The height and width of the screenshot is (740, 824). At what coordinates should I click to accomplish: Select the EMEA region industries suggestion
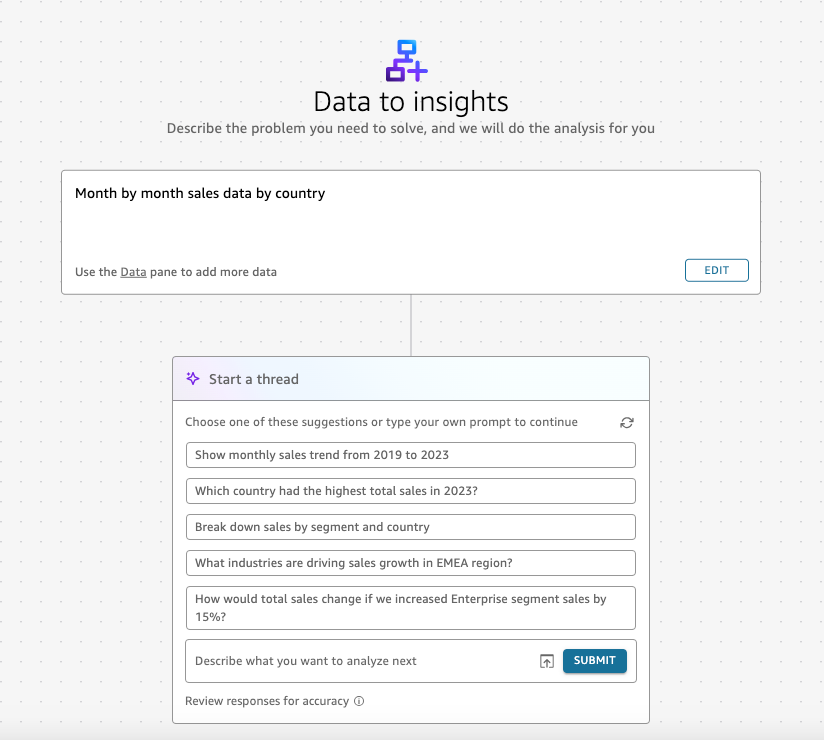[x=410, y=563]
